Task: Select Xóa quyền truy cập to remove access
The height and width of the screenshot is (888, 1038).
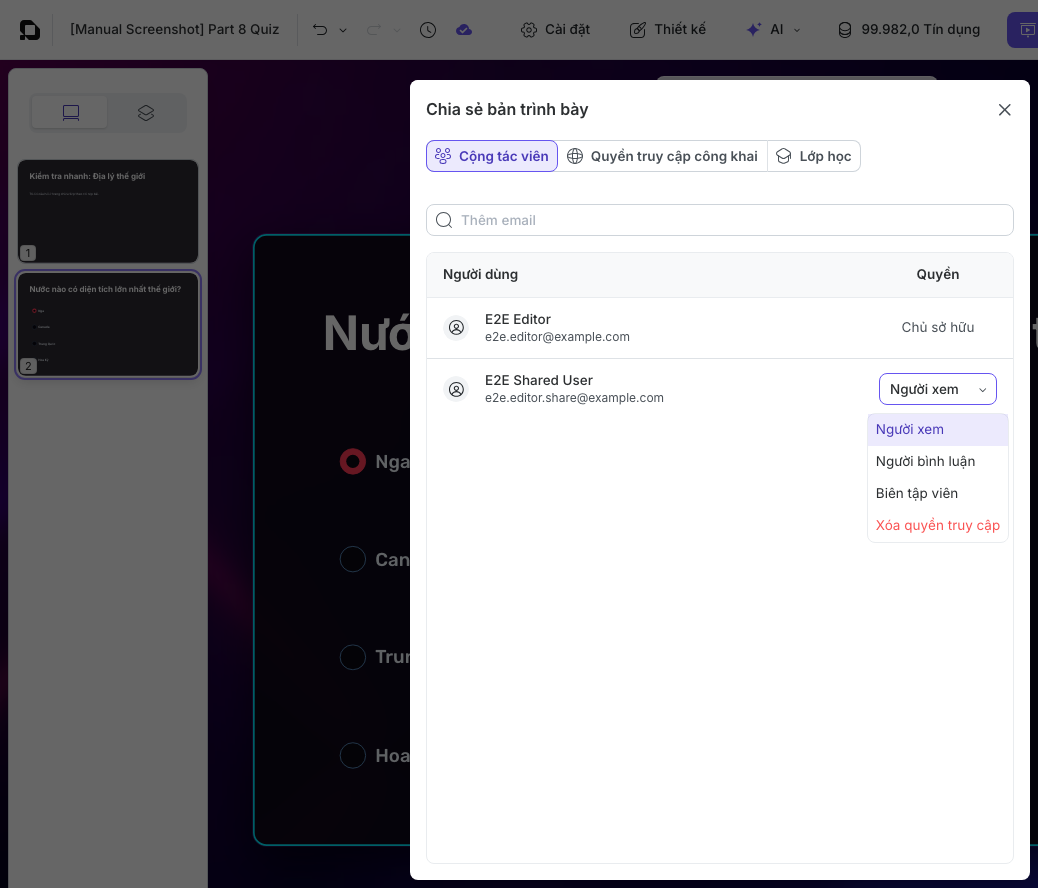Action: 937,526
